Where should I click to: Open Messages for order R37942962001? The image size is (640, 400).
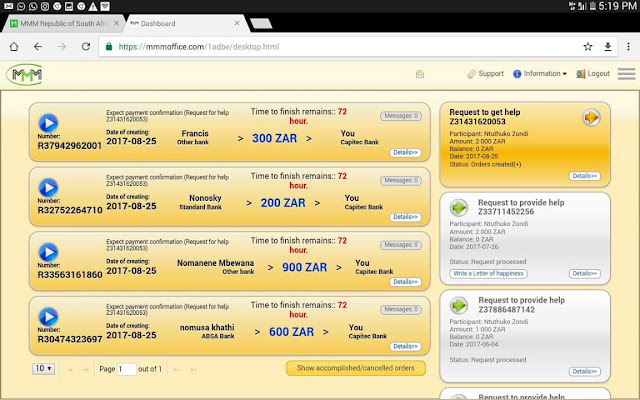point(401,116)
